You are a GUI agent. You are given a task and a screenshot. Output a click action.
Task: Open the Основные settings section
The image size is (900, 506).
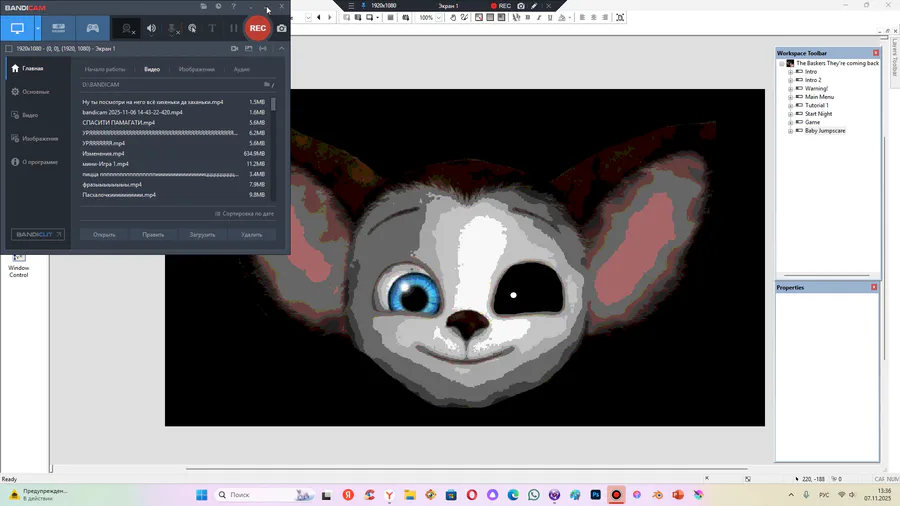pyautogui.click(x=38, y=92)
